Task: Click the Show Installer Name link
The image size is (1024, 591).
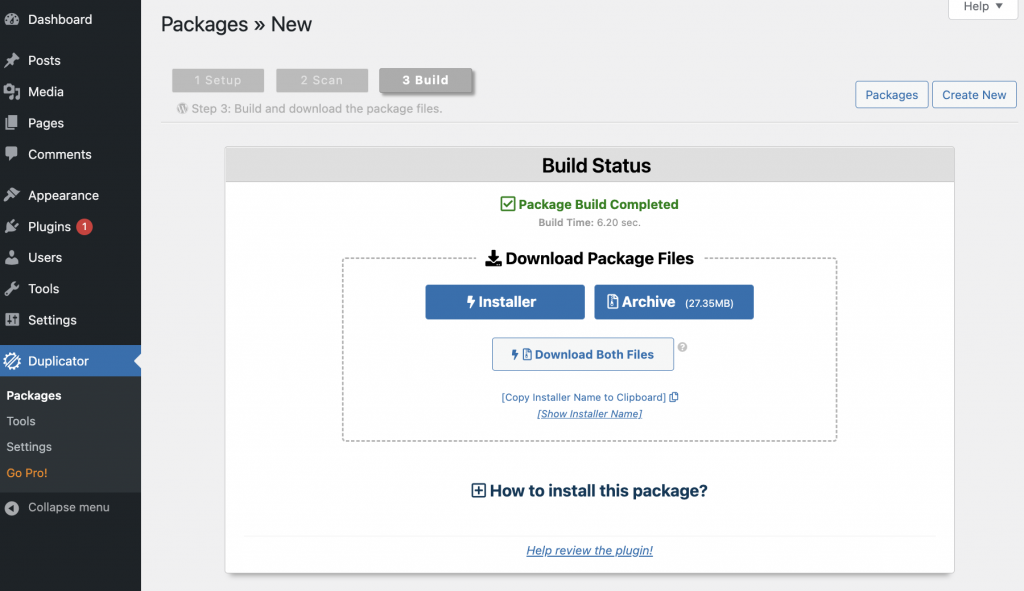Action: pyautogui.click(x=589, y=413)
